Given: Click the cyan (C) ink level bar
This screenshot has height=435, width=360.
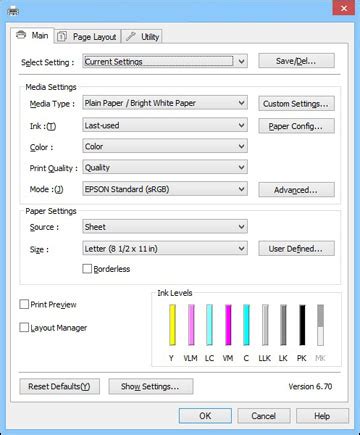Looking at the screenshot, I should 246,325.
